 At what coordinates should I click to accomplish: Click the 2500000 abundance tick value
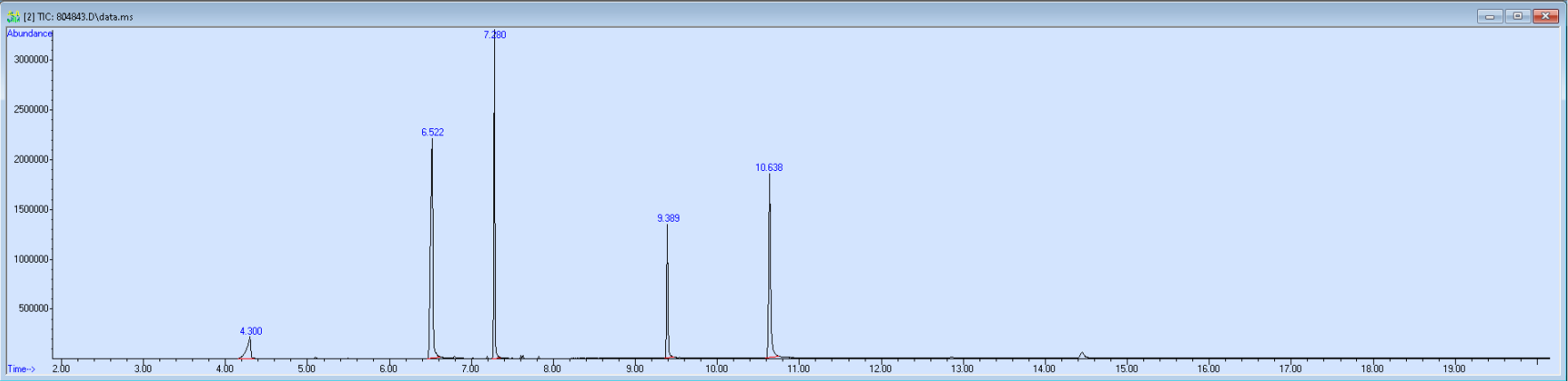tap(30, 109)
